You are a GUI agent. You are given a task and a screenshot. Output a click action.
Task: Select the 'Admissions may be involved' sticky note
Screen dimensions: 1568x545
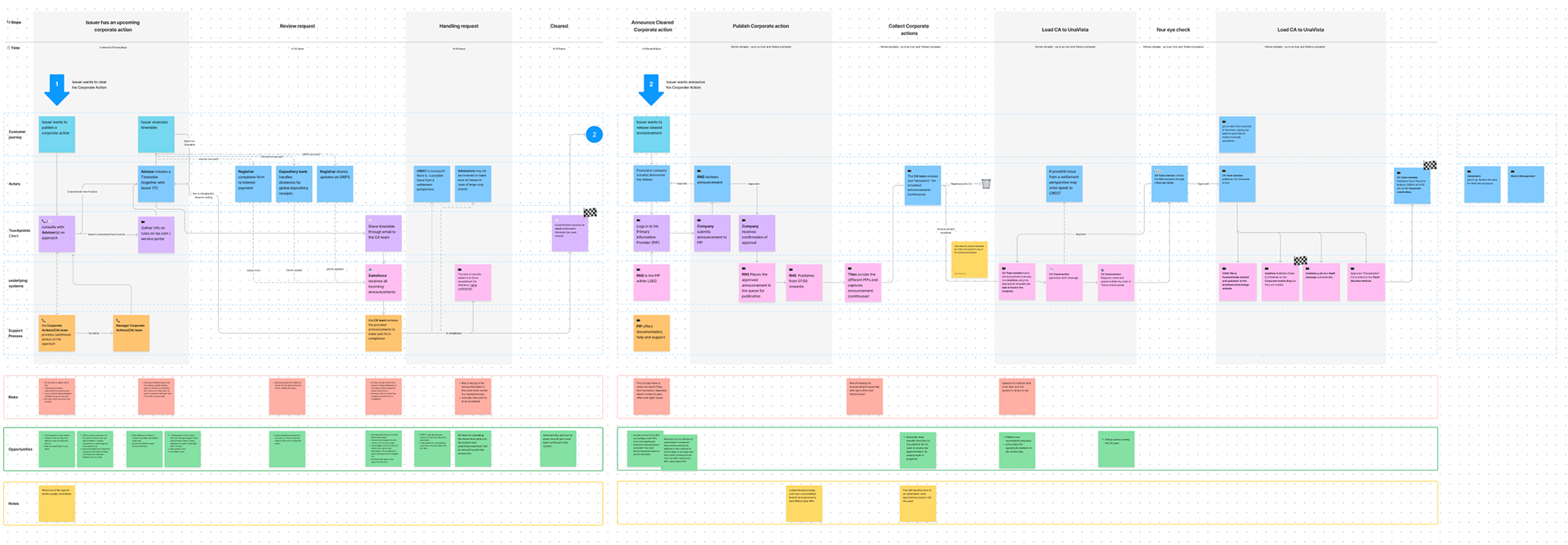(473, 184)
